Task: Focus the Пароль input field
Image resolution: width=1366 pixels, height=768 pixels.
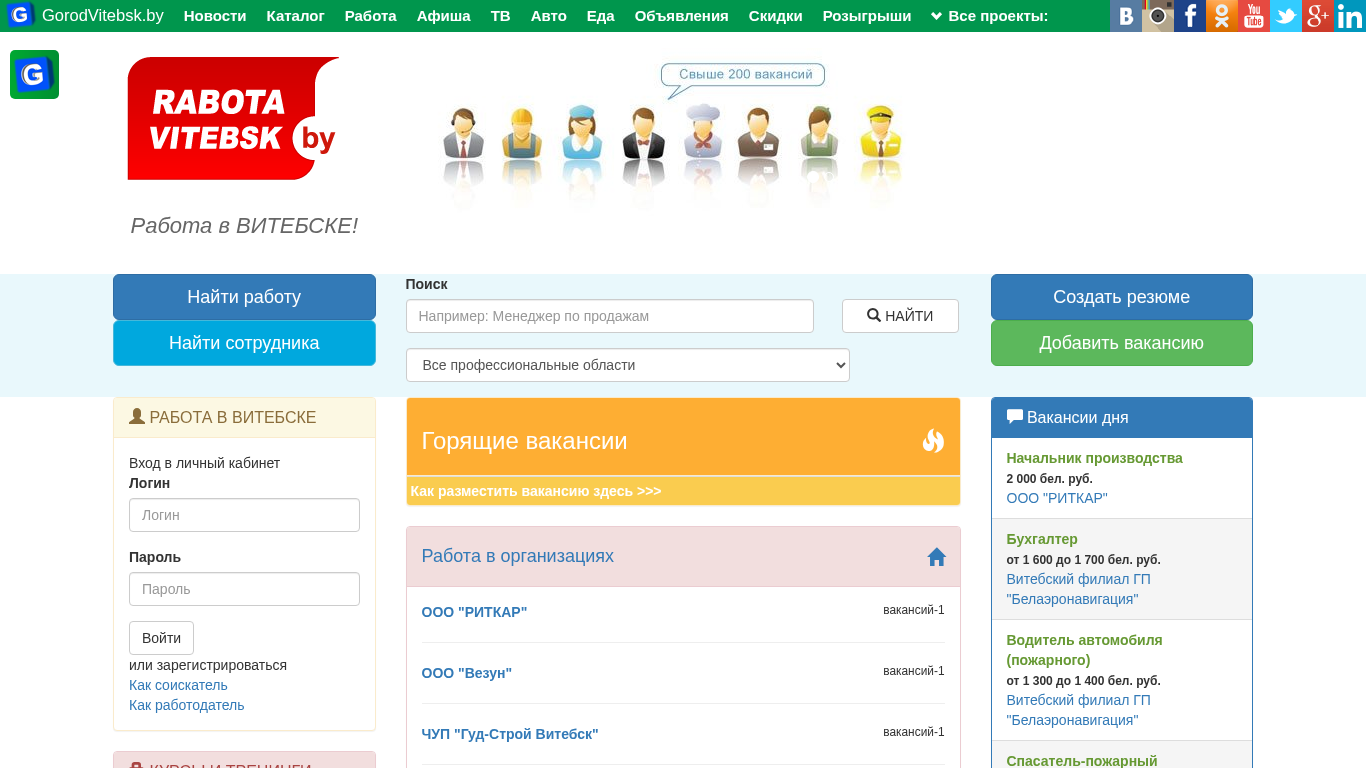Action: point(244,589)
